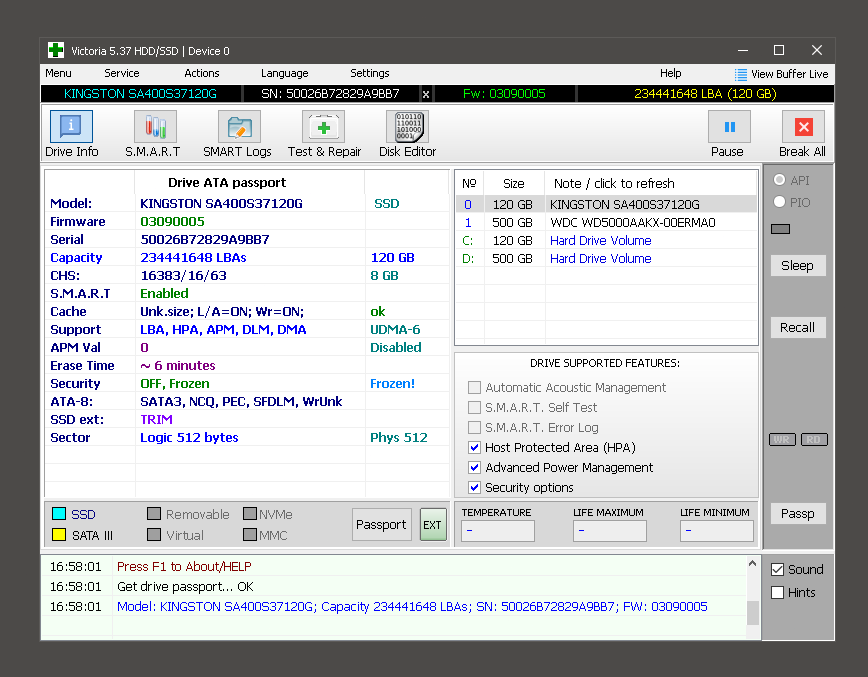The image size is (868, 677).
Task: Toggle the Removable checkbox
Action: pyautogui.click(x=154, y=514)
